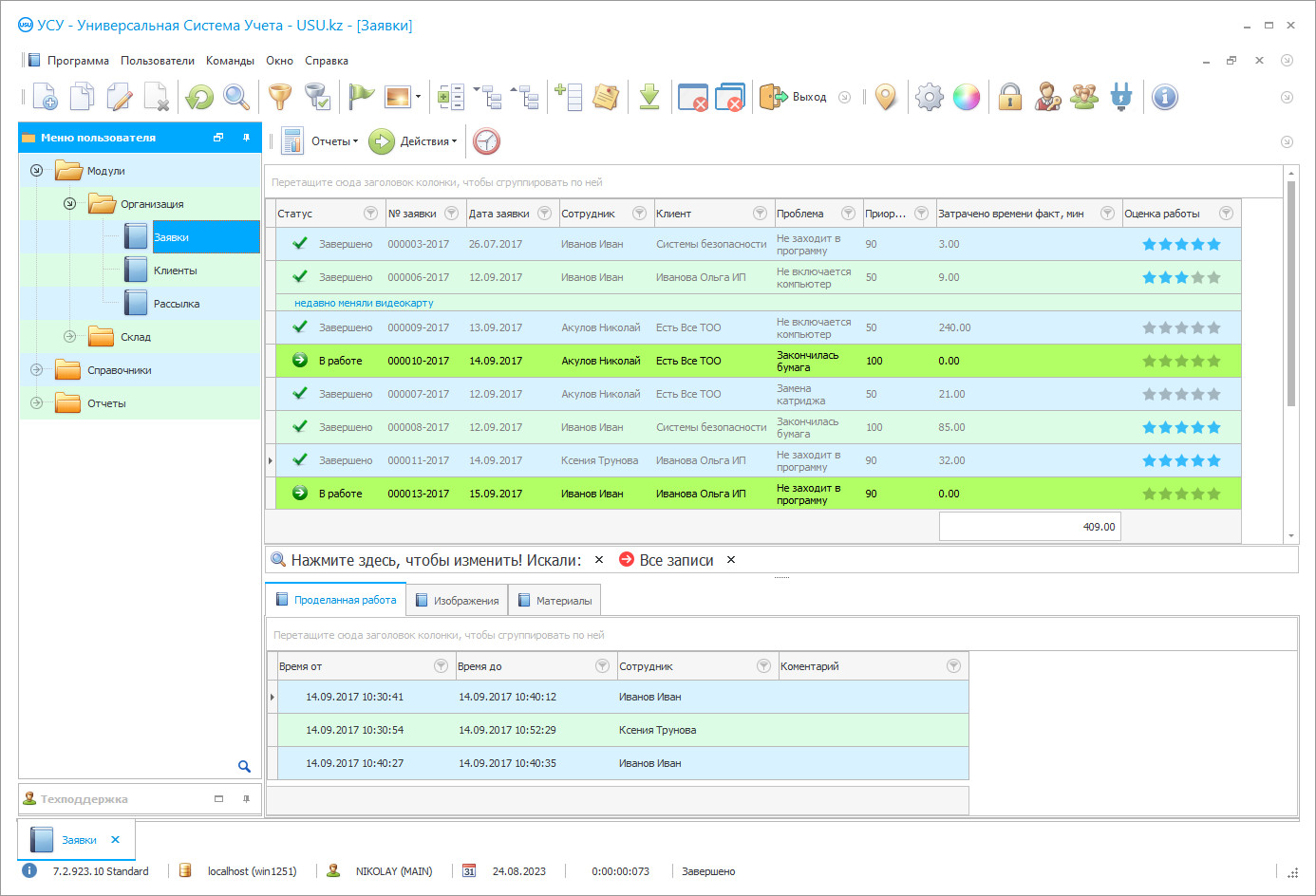Open filter dropdown on Статус column
Image resolution: width=1316 pixels, height=896 pixels.
point(371,214)
